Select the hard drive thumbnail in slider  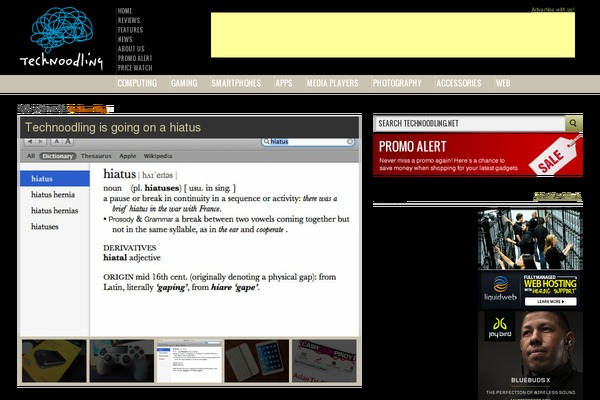click(x=54, y=361)
